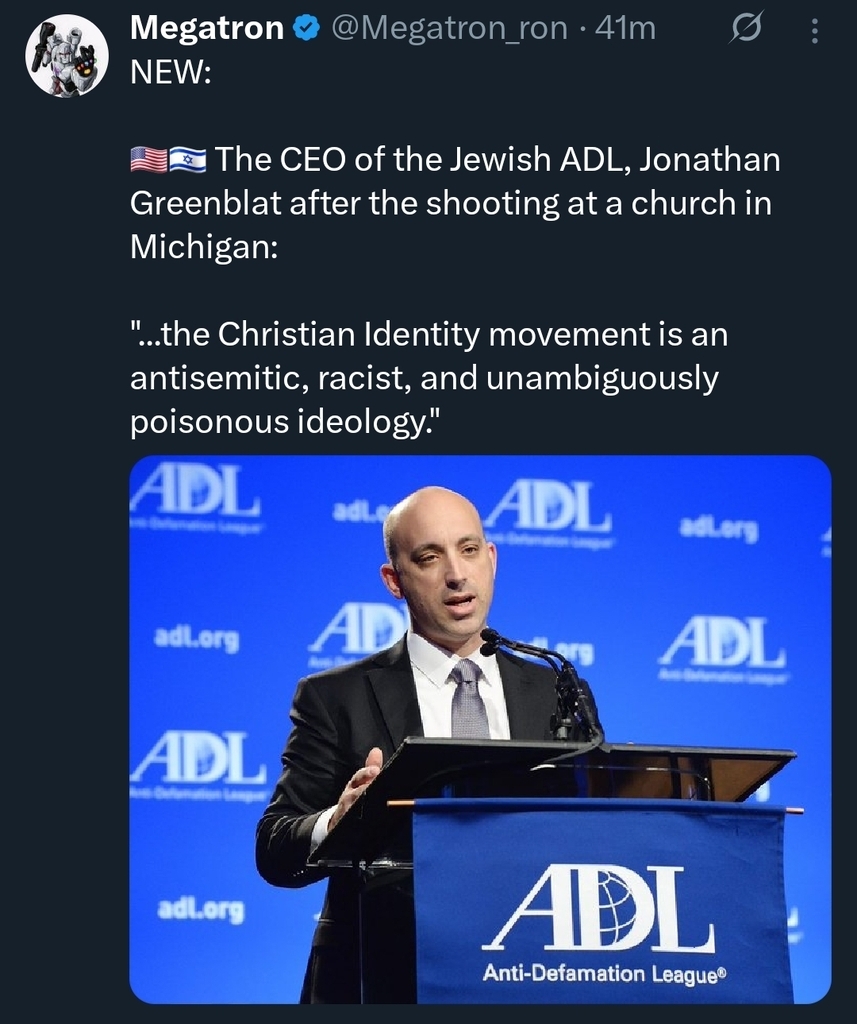Click the blue verified checkmark badge
This screenshot has height=1024, width=857.
(x=303, y=30)
